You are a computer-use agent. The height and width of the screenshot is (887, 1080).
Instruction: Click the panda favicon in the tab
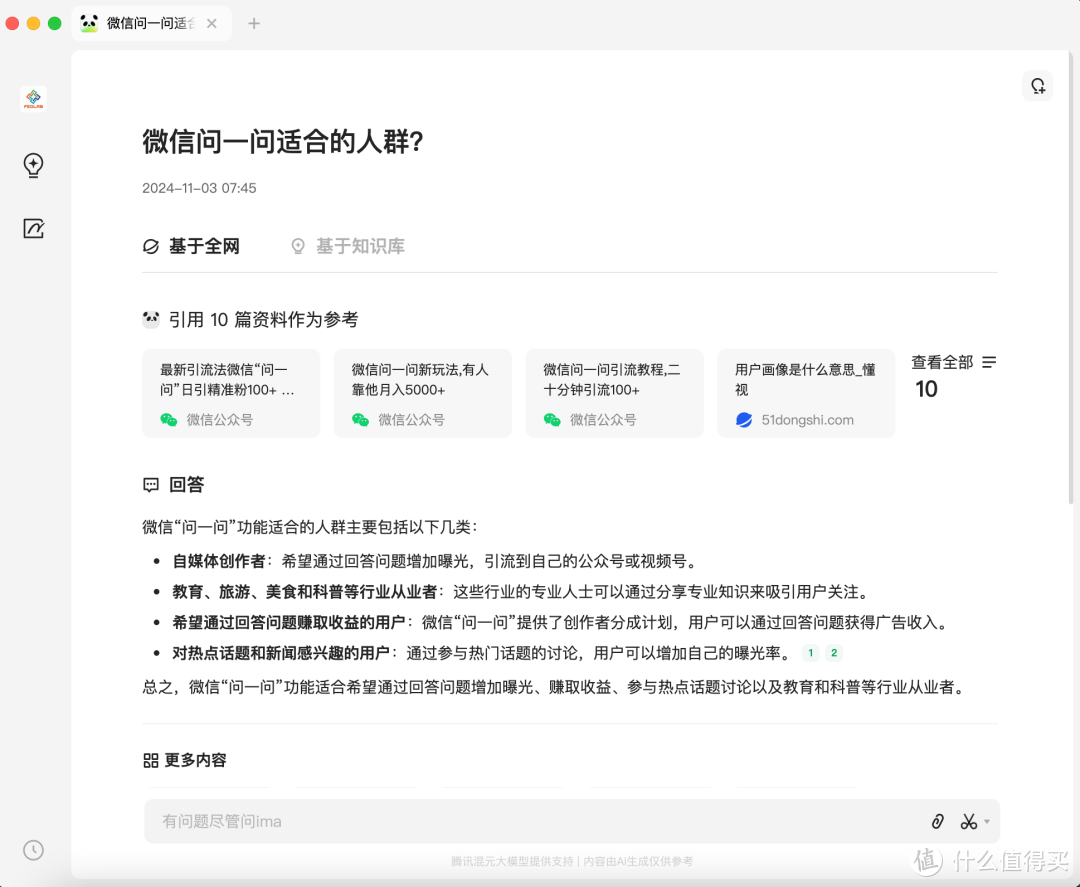[x=89, y=23]
